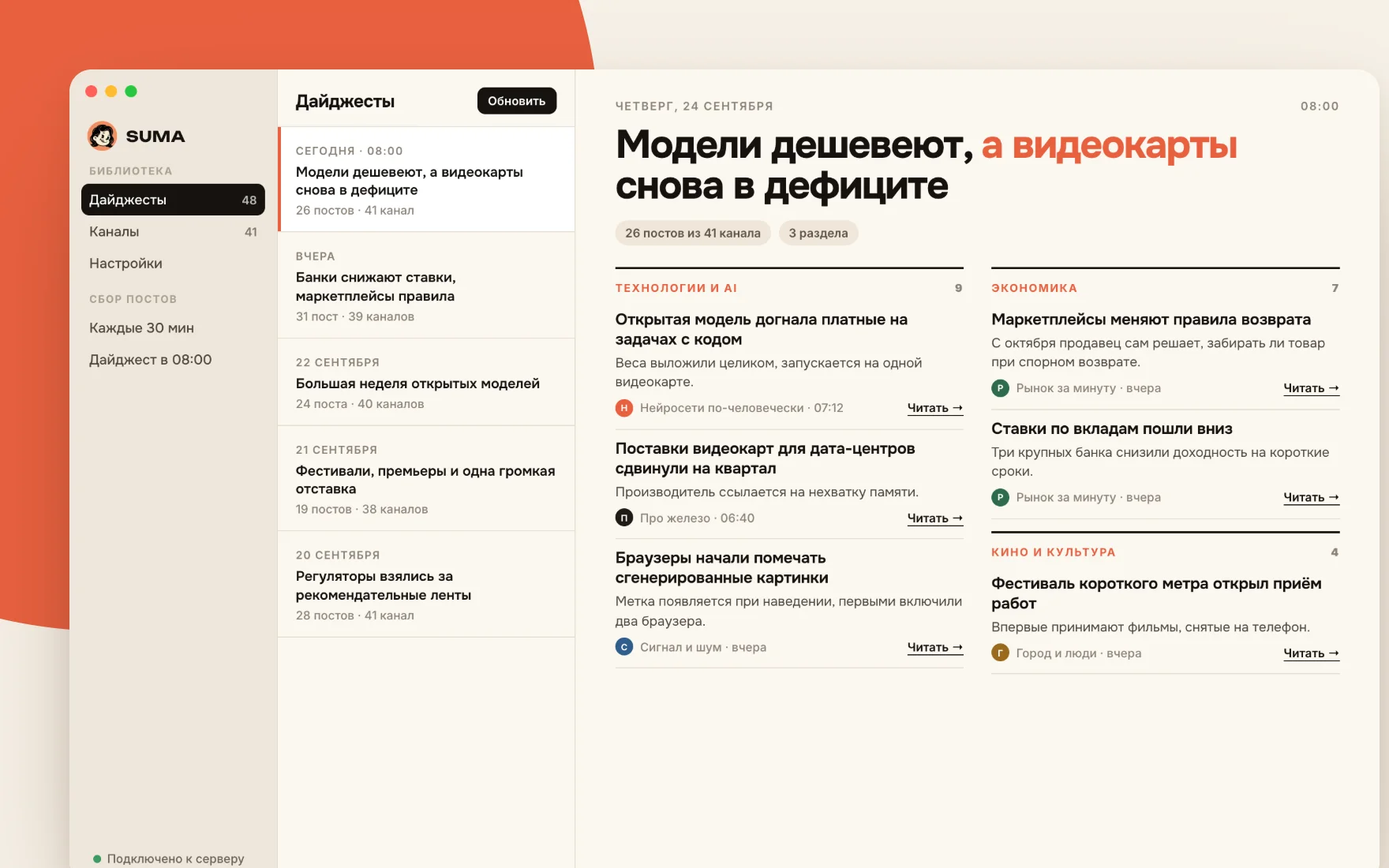The width and height of the screenshot is (1389, 868).
Task: Click the 41 count next to Каналы
Action: point(251,232)
